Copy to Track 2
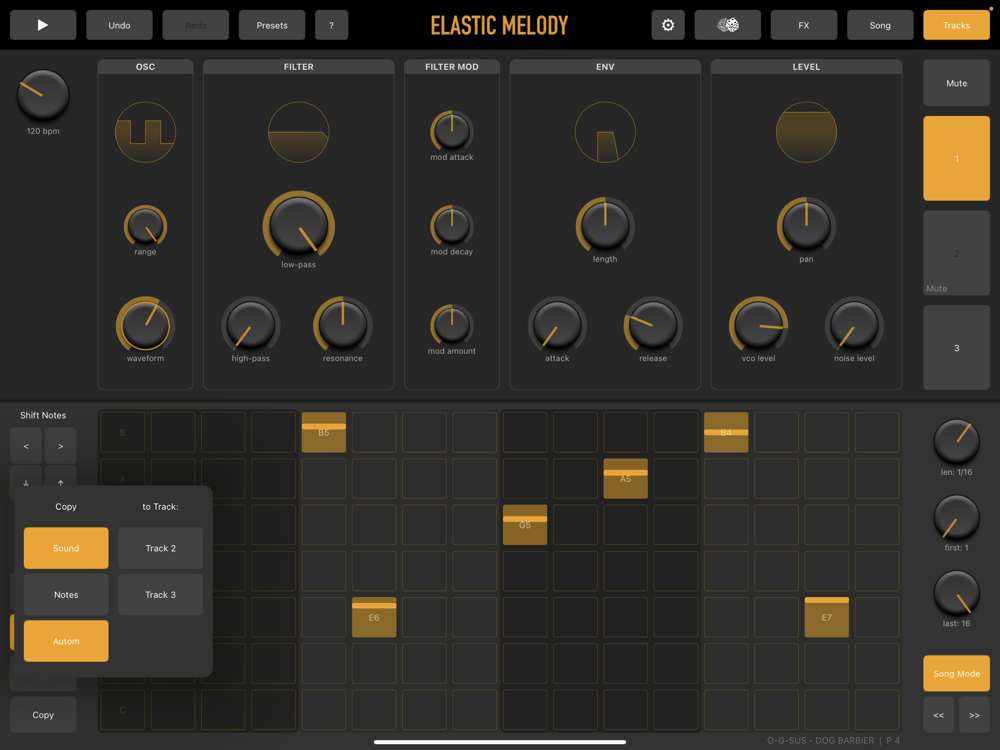The image size is (1000, 750). (161, 548)
